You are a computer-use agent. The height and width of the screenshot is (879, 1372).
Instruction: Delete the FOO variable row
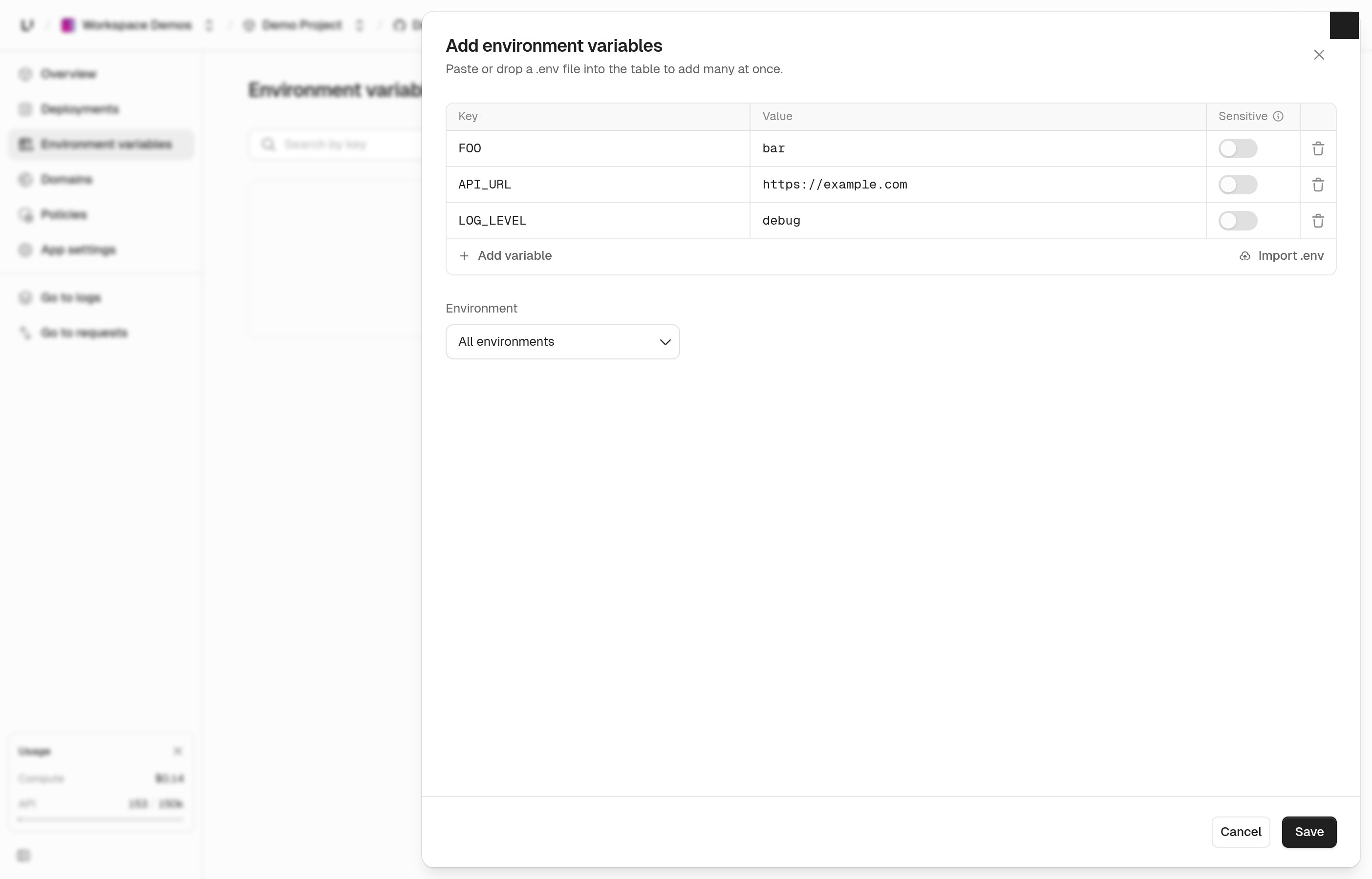[x=1318, y=148]
